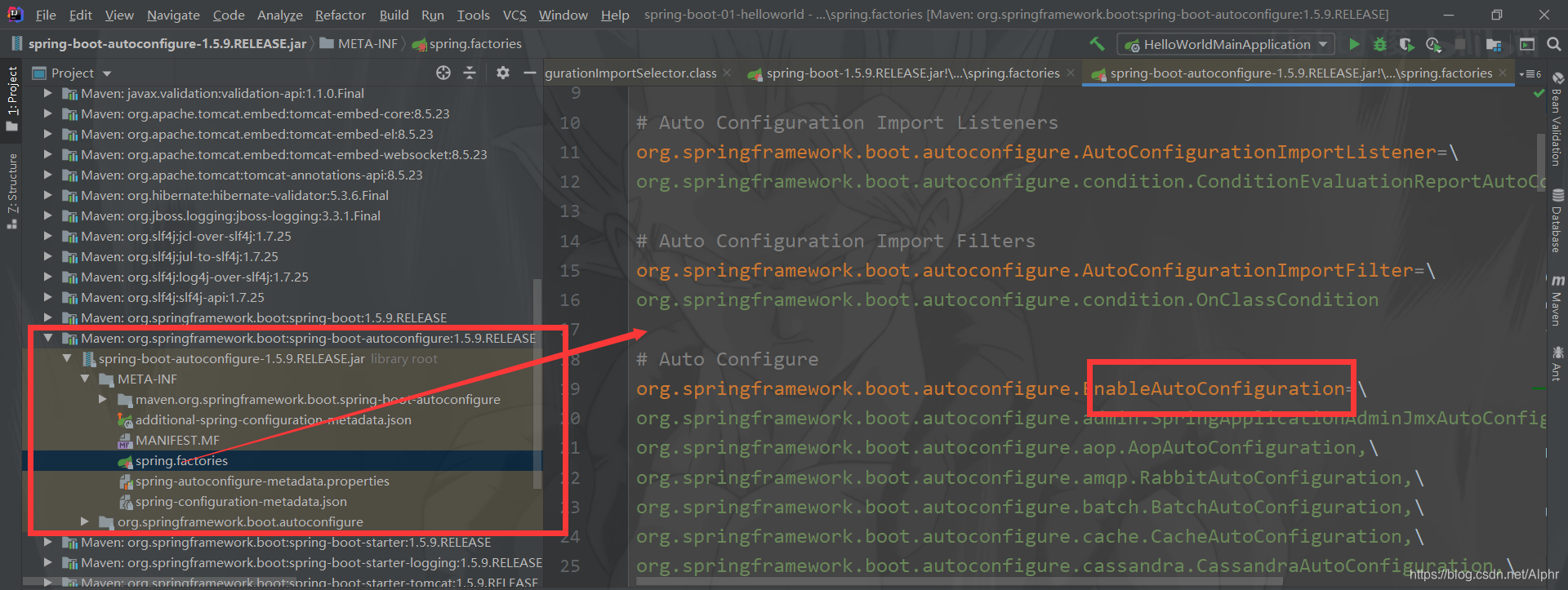Image resolution: width=1568 pixels, height=590 pixels.
Task: Open Project Structure icon in toolbar
Action: pos(1494,44)
